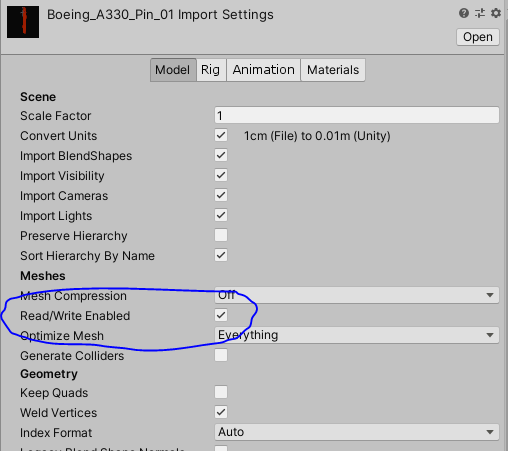The image size is (508, 451).
Task: Enable Generate Colliders checkbox
Action: coord(221,355)
